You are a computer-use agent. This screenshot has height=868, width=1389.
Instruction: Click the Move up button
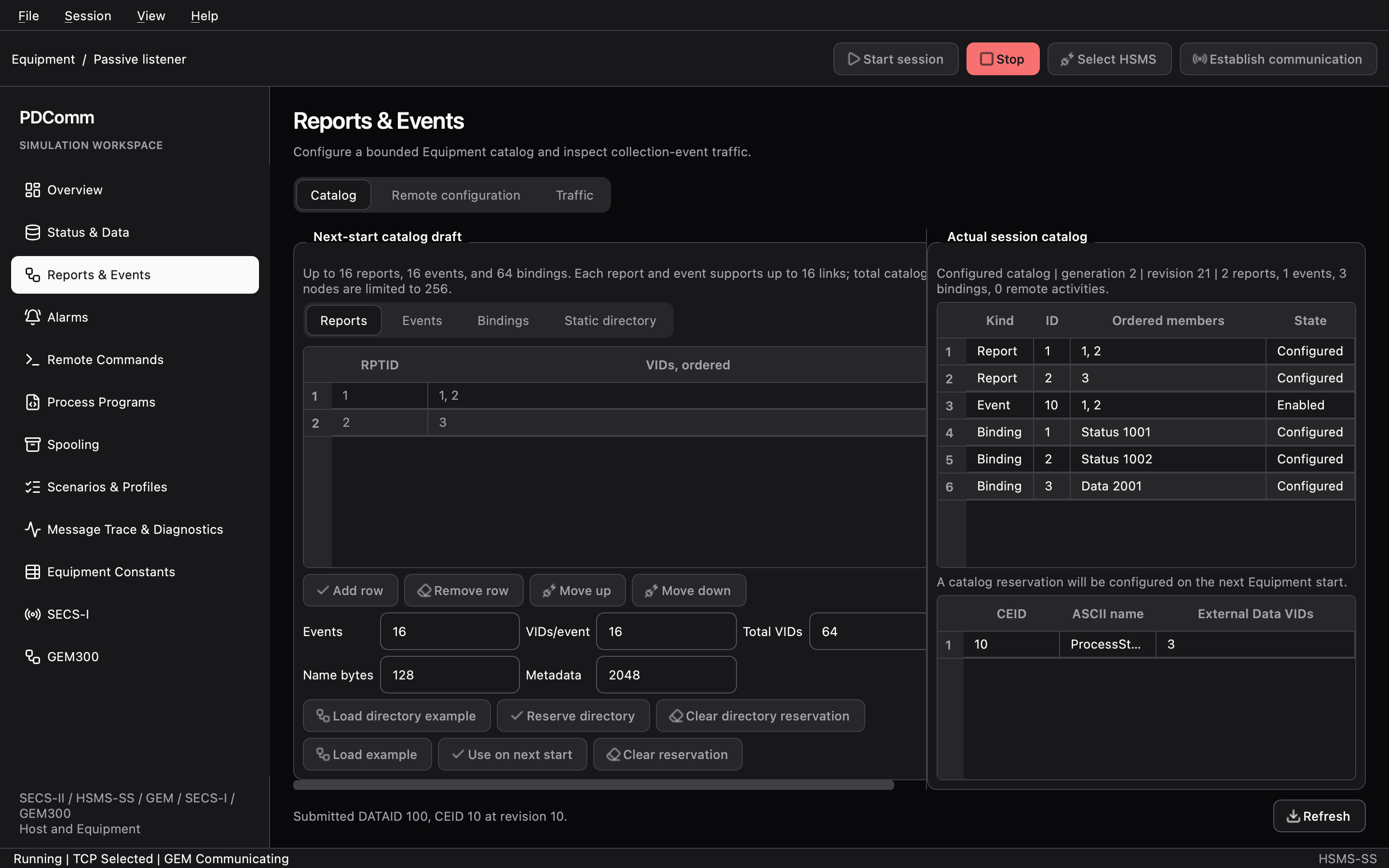[x=577, y=591]
